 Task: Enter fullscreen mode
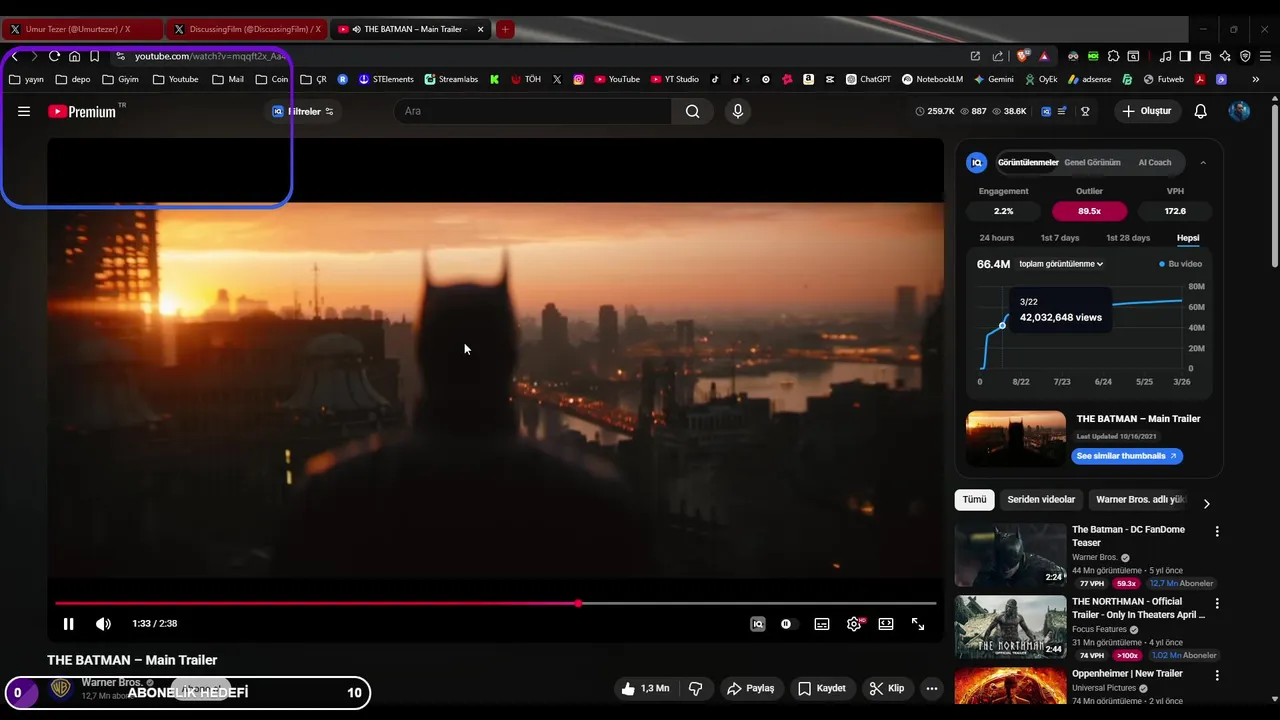pos(918,624)
